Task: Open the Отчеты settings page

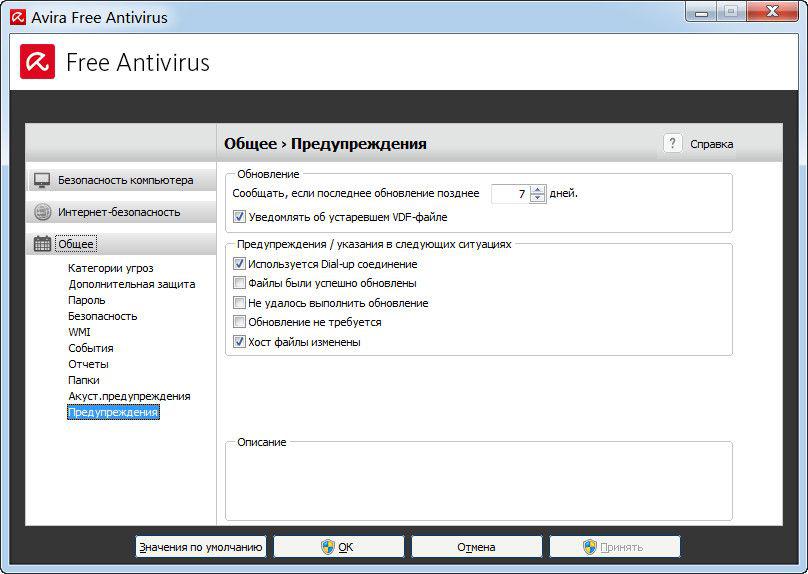Action: click(x=88, y=364)
